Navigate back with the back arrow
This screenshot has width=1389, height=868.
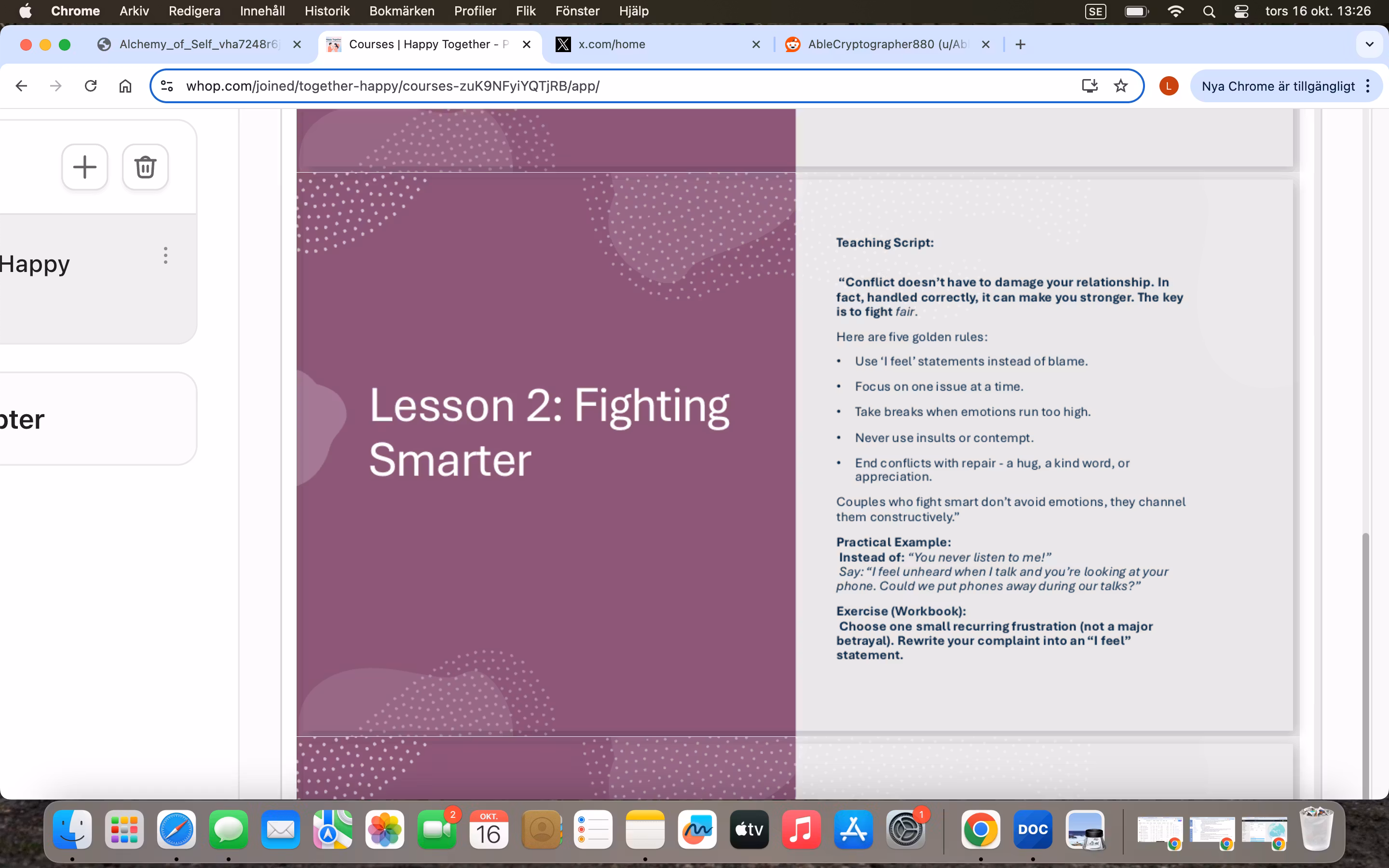coord(22,86)
